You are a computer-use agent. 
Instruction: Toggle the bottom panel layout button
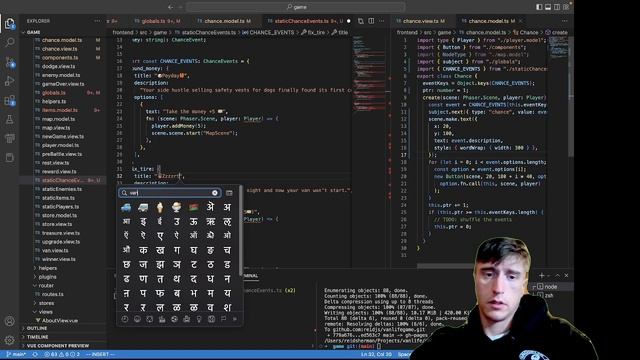[x=548, y=7]
